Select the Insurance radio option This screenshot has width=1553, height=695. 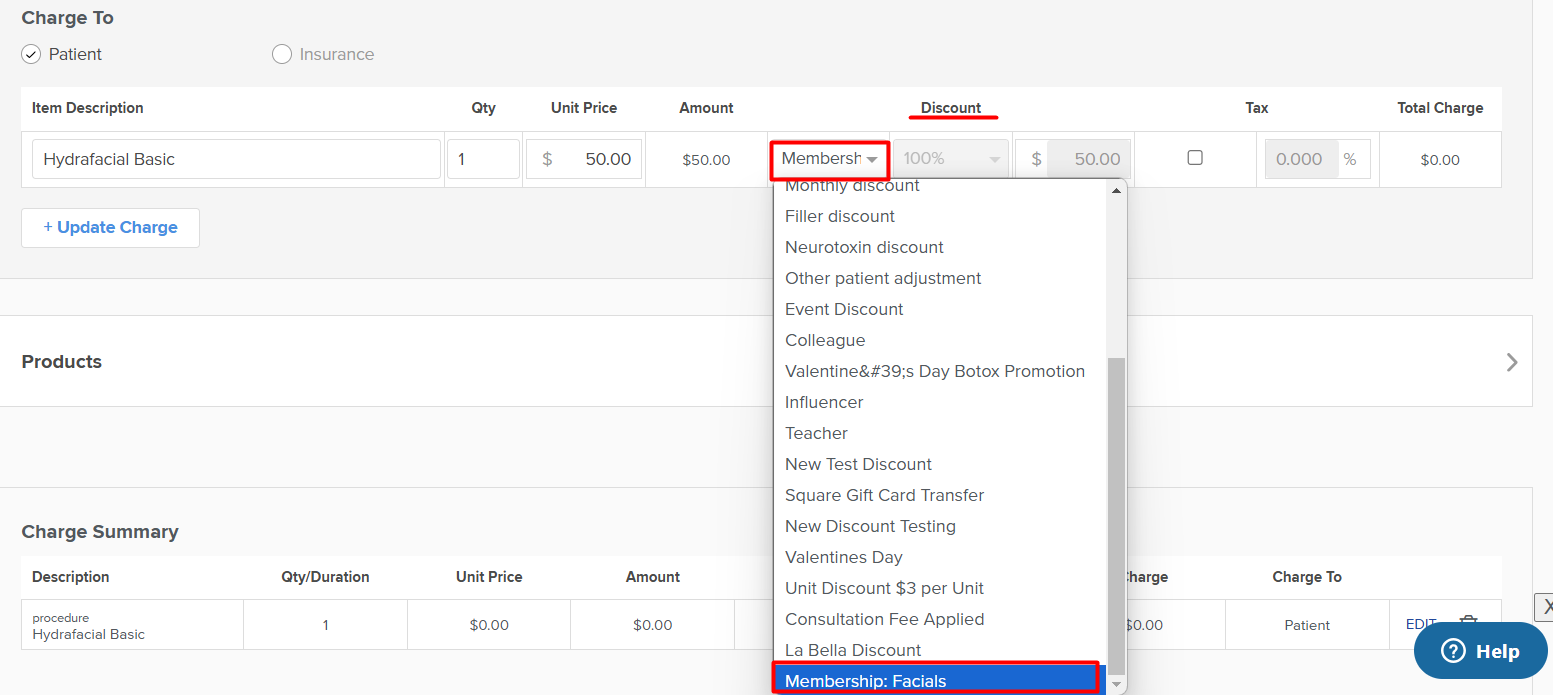point(282,54)
